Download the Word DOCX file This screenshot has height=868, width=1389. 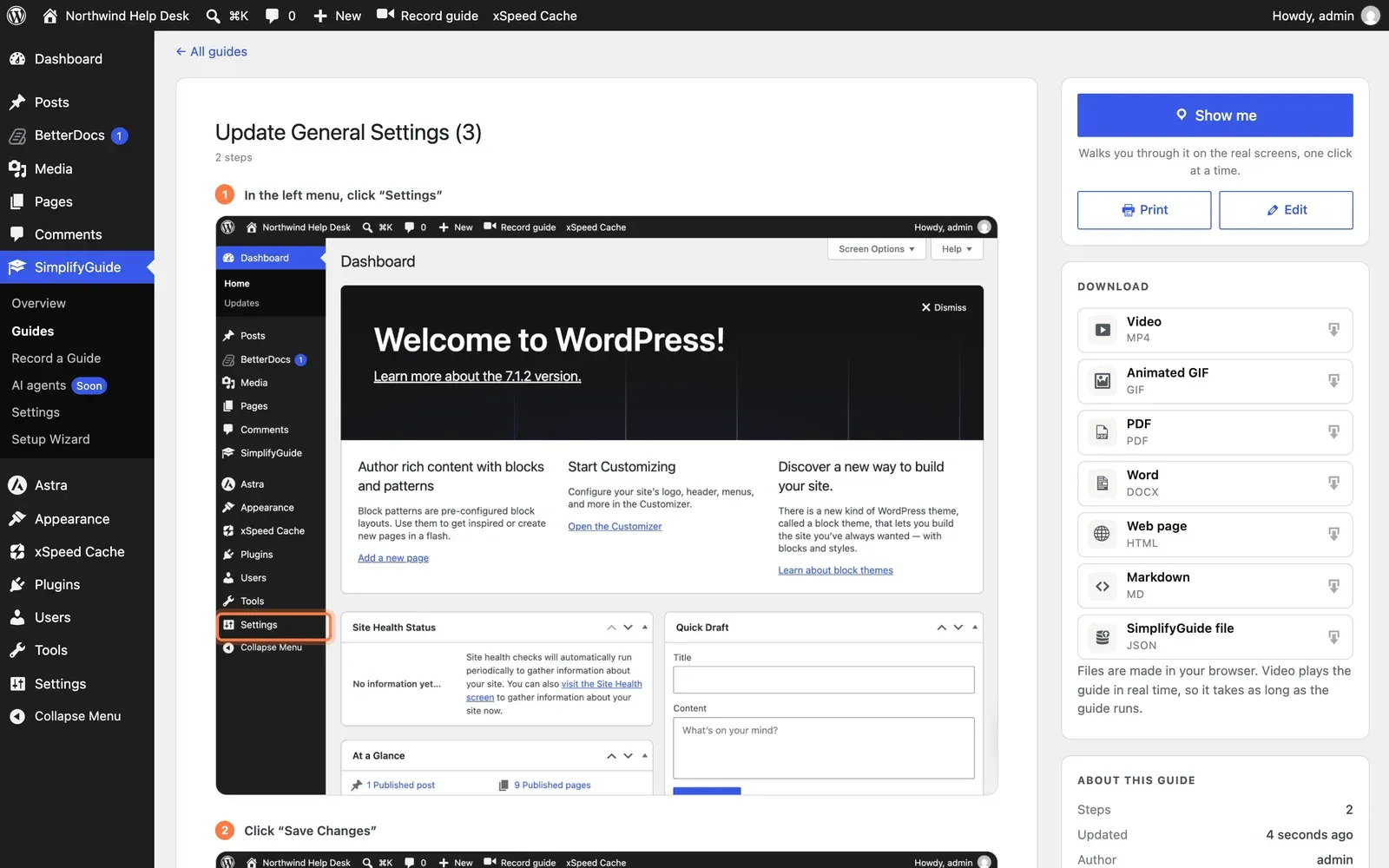click(1215, 483)
